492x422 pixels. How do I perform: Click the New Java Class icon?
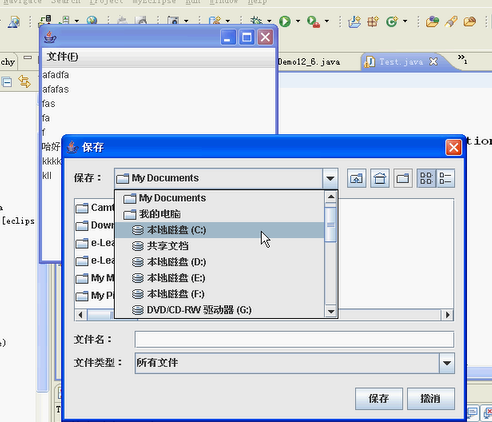pyautogui.click(x=392, y=22)
